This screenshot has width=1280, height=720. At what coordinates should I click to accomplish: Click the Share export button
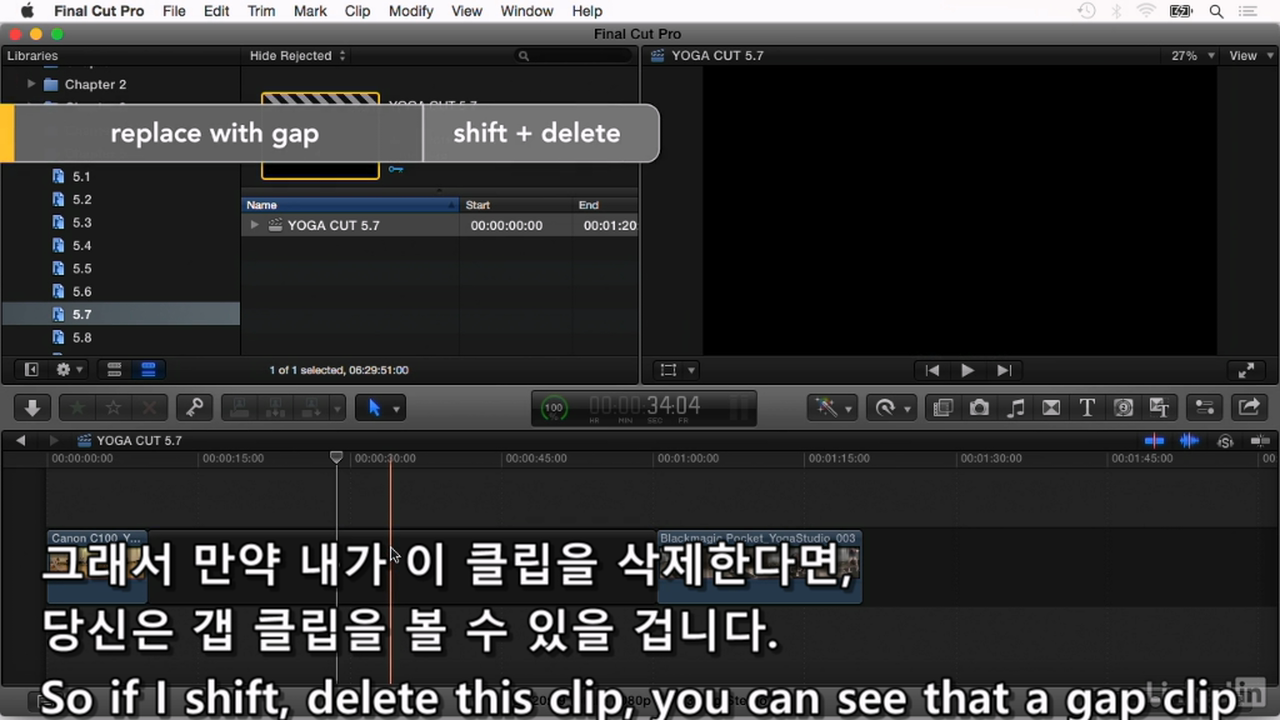(x=1249, y=407)
